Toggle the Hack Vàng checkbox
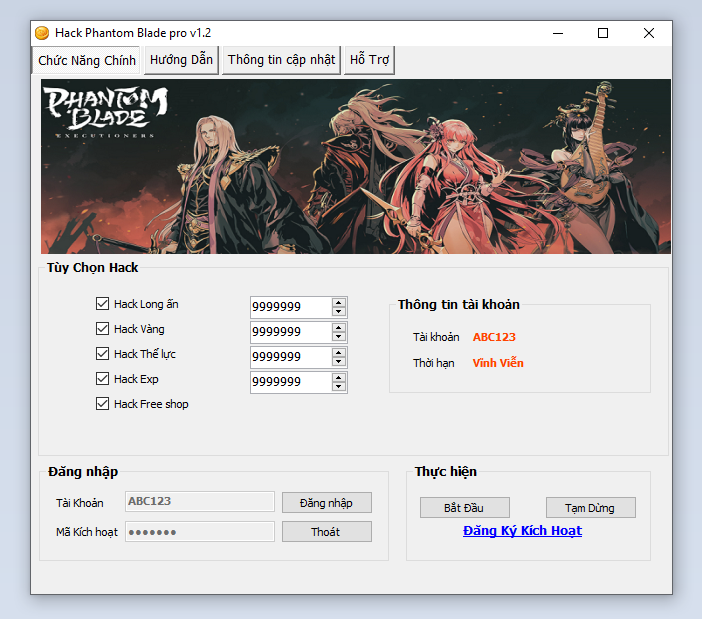Viewport: 704px width, 620px height. 102,329
